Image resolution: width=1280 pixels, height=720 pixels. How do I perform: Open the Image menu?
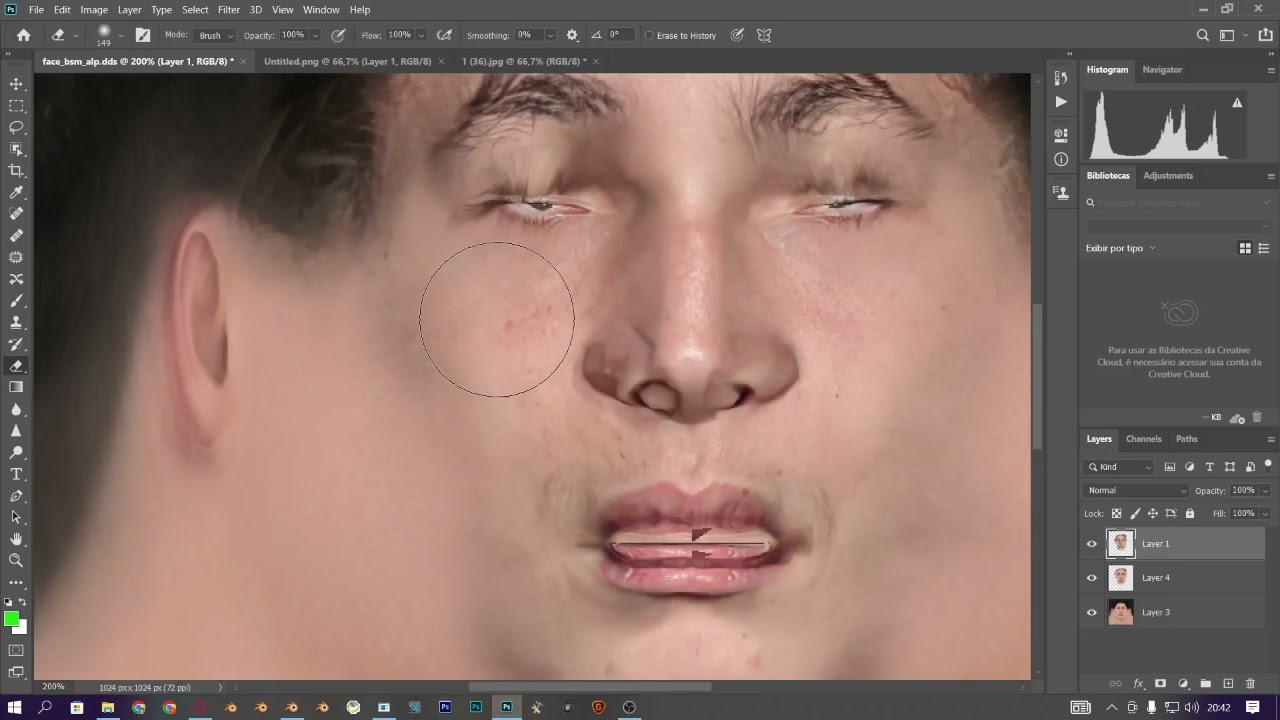tap(94, 9)
